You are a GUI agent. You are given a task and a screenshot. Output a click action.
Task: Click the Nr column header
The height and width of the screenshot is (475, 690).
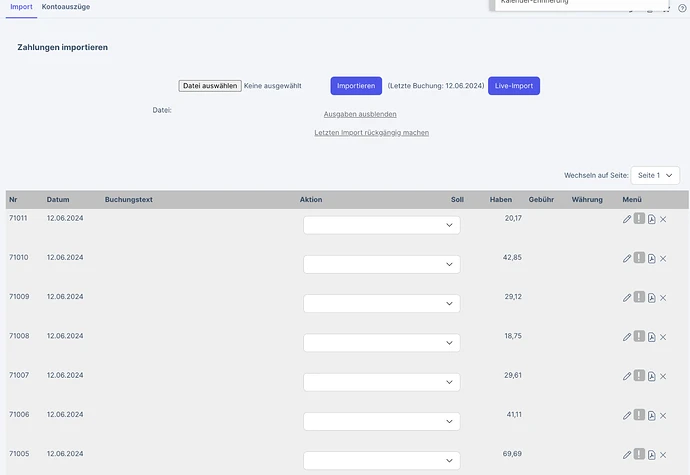click(13, 199)
